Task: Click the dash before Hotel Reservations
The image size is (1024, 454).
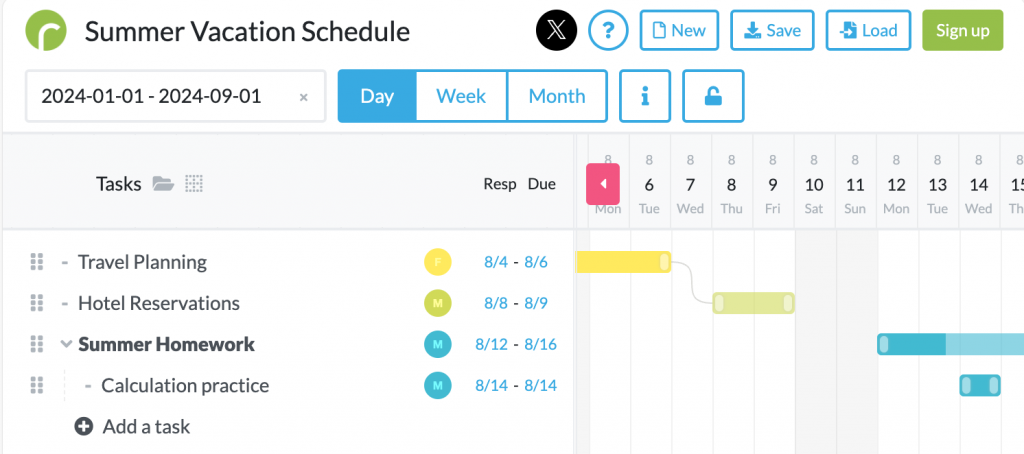Action: [65, 303]
